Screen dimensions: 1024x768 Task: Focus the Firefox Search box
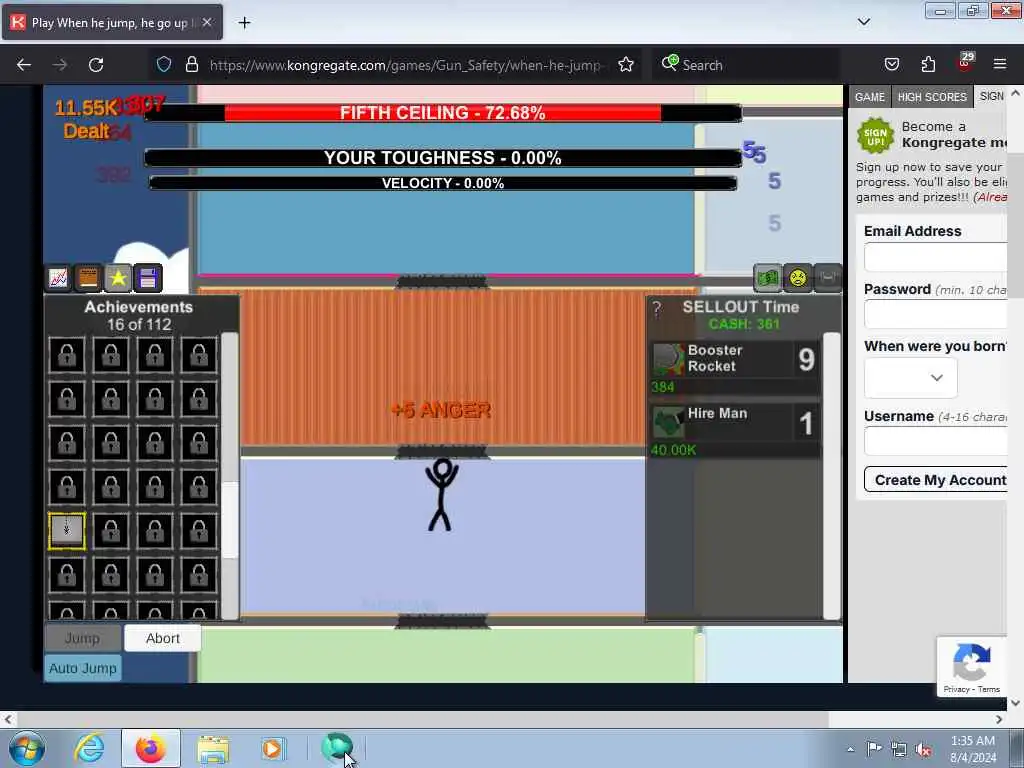pos(746,65)
